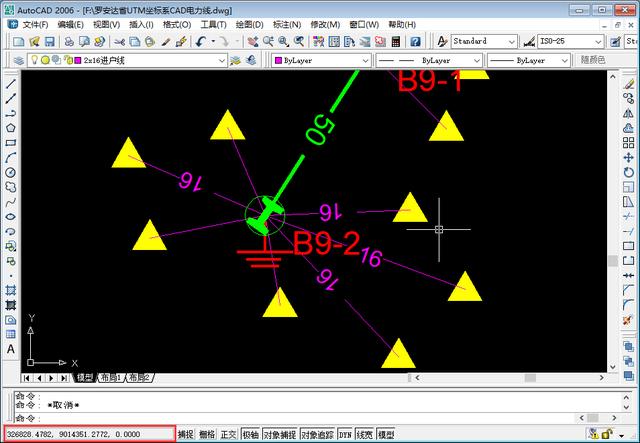The image size is (640, 443).
Task: Select the Circle drawing tool
Action: 10,172
